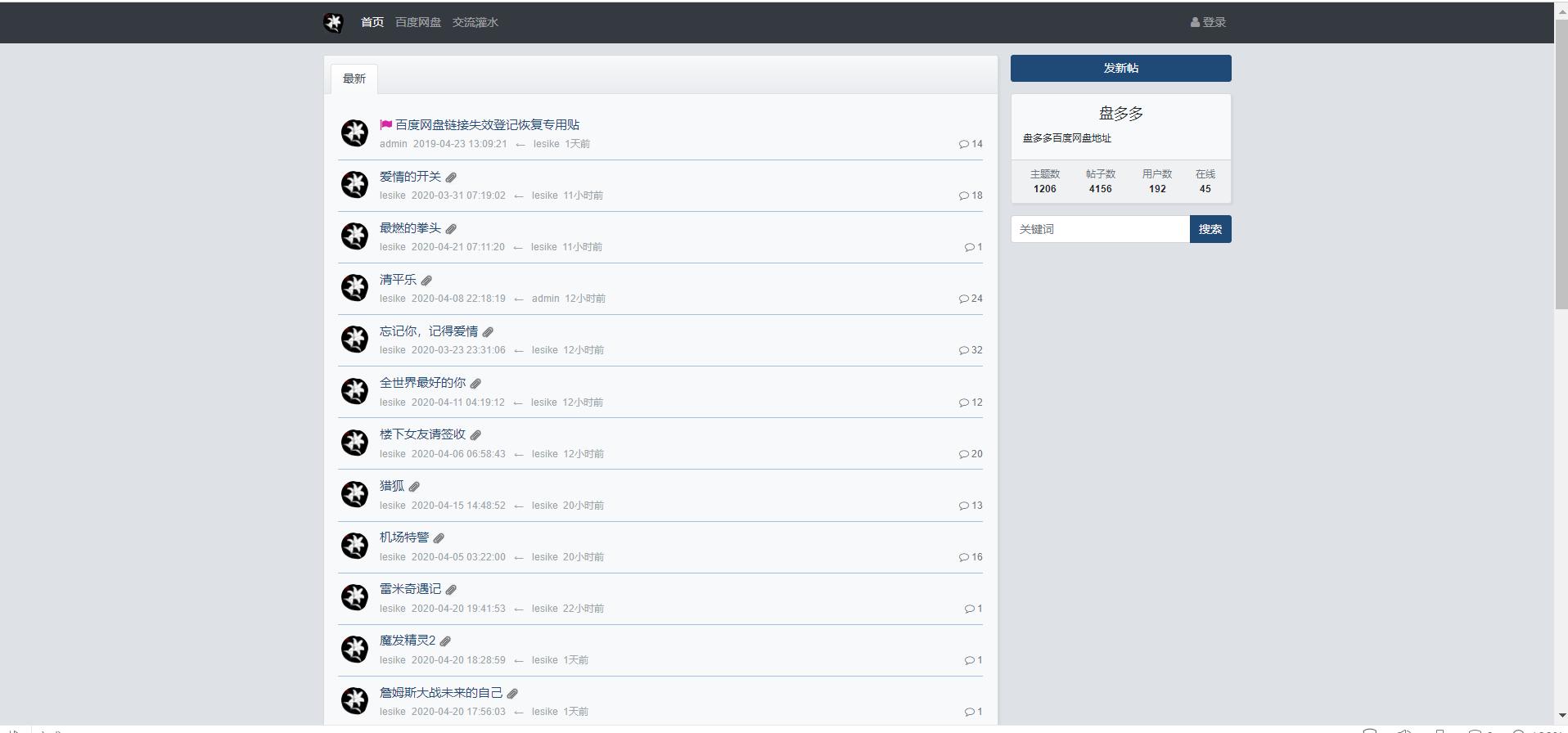The width and height of the screenshot is (1568, 733).
Task: Click the attachment paperclip icon after 机场特警
Action: click(x=439, y=538)
